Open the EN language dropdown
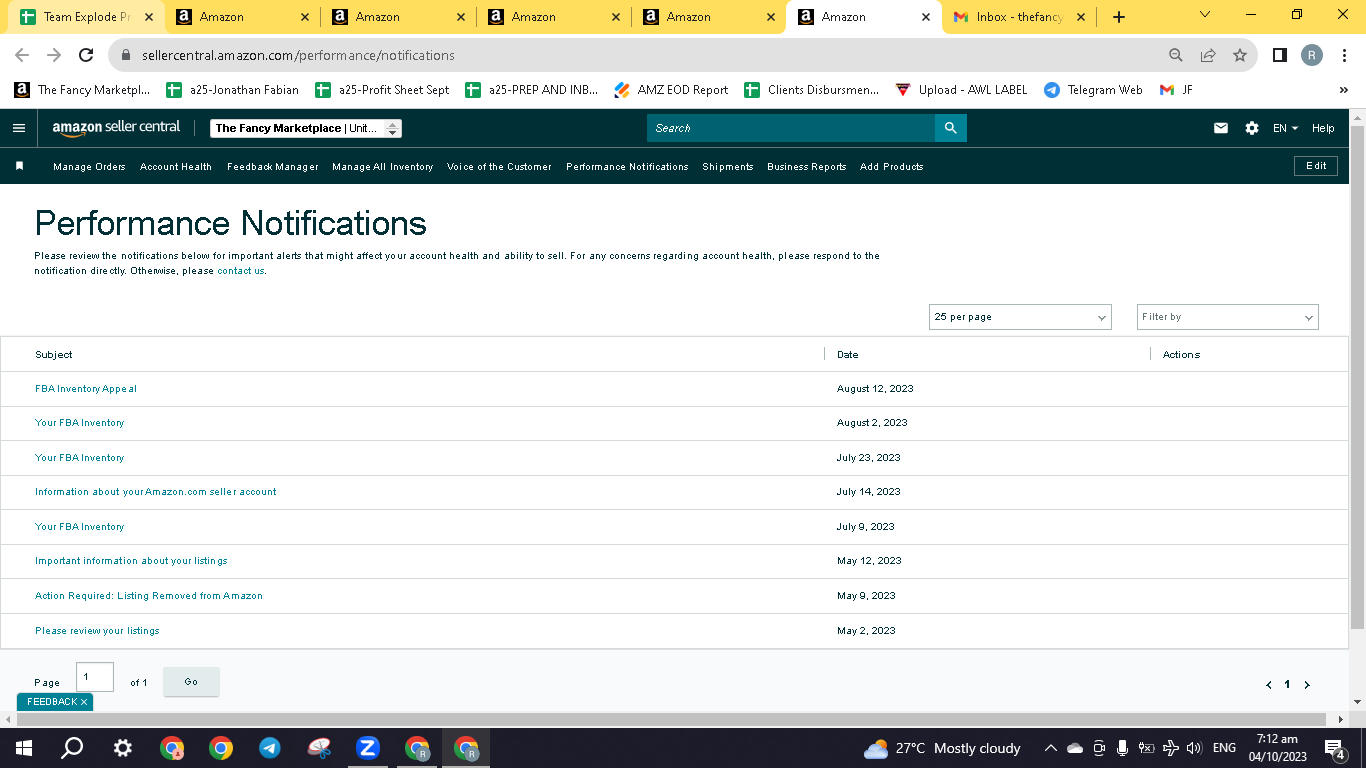This screenshot has width=1366, height=768. pos(1285,128)
